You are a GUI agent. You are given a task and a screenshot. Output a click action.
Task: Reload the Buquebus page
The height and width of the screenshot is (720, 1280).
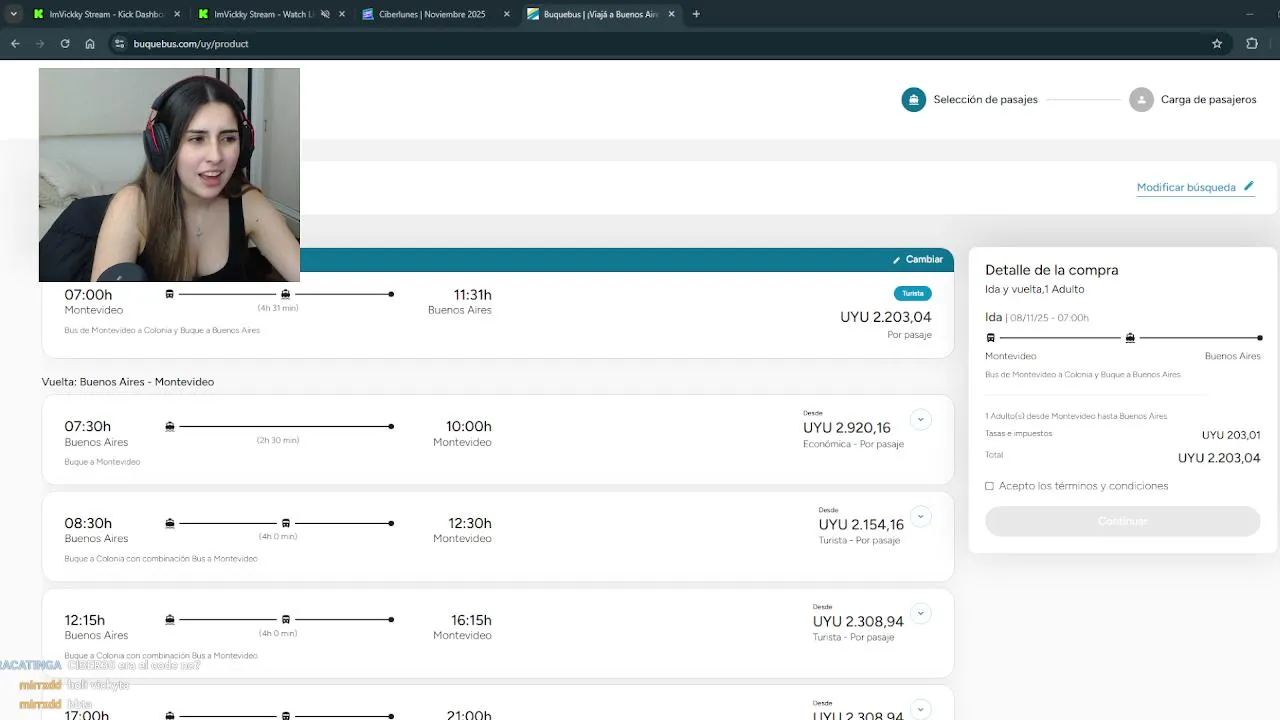(65, 44)
